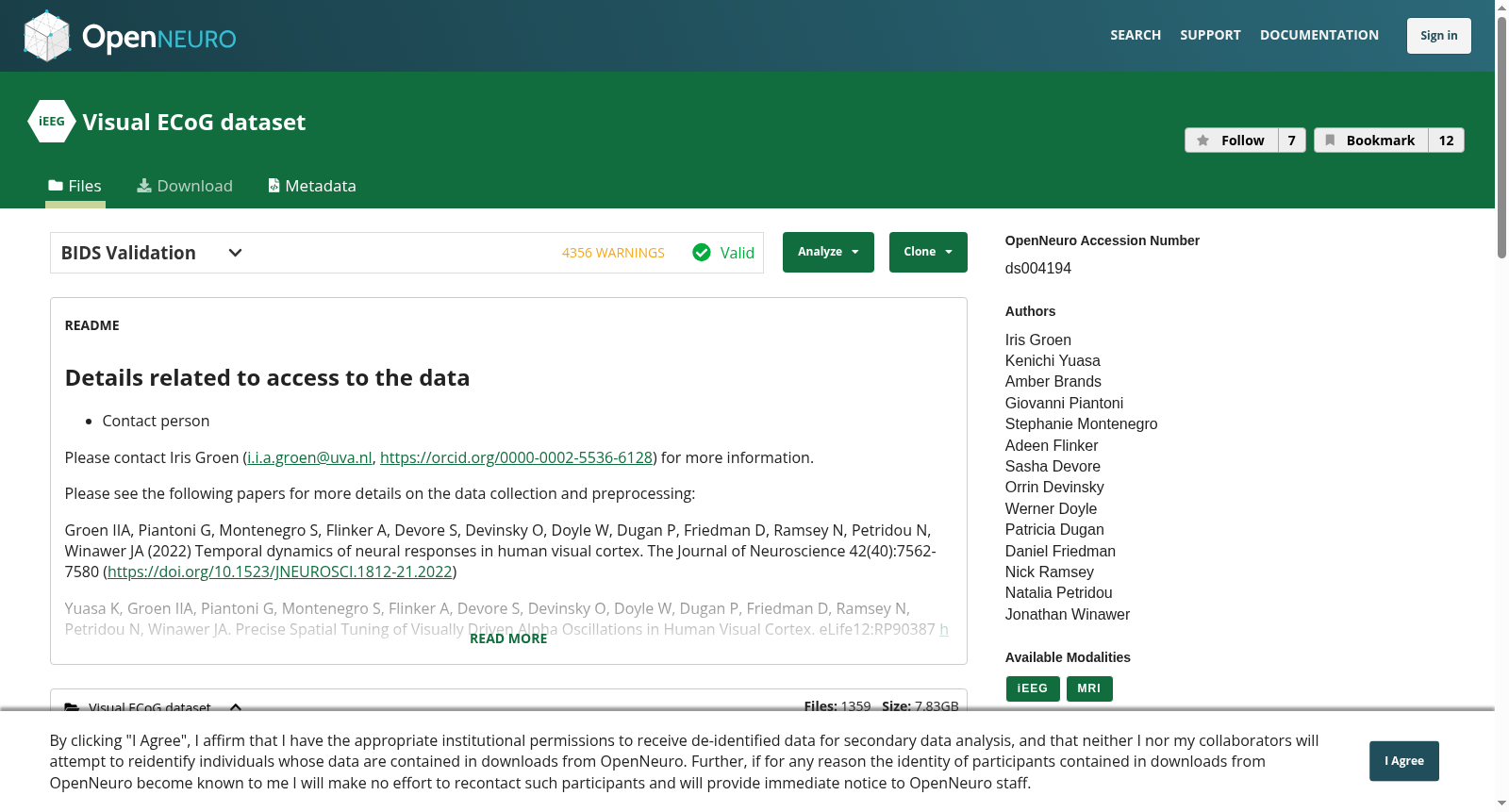Viewport: 1509px width, 812px height.
Task: Click author name Stephanie Montenegro
Action: pos(1082,423)
